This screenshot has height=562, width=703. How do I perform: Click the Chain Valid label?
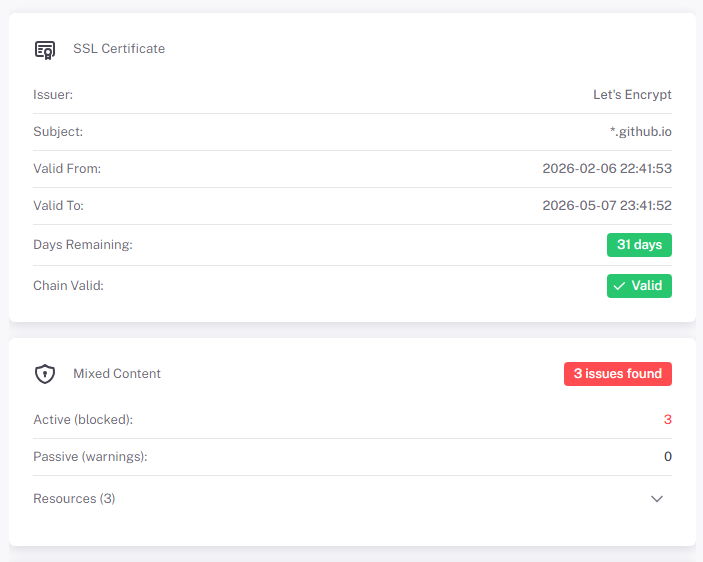click(x=68, y=286)
